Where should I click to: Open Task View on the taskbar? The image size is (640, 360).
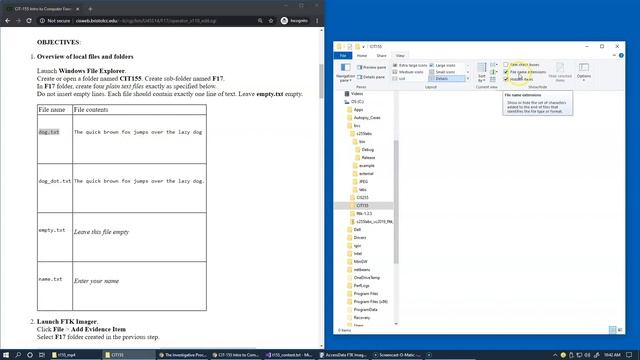tap(42, 355)
